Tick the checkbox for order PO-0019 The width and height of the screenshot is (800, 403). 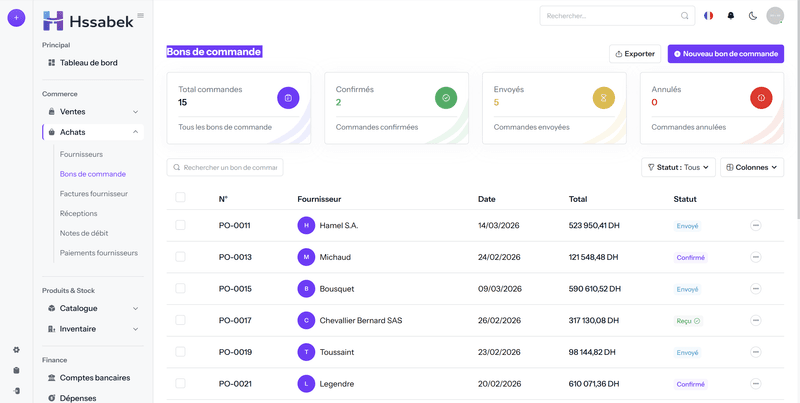click(x=180, y=352)
